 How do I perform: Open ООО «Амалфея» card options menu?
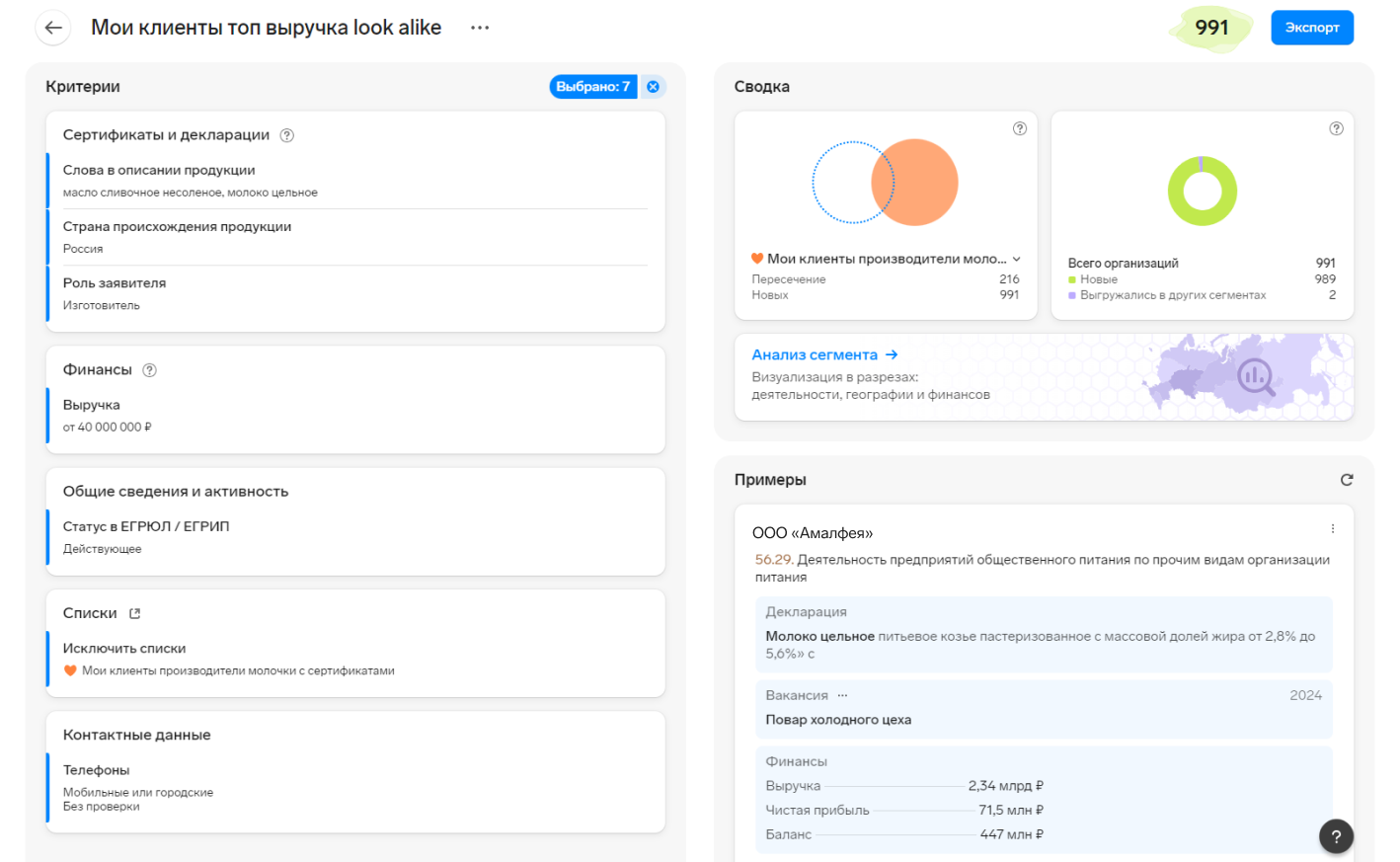point(1332,529)
